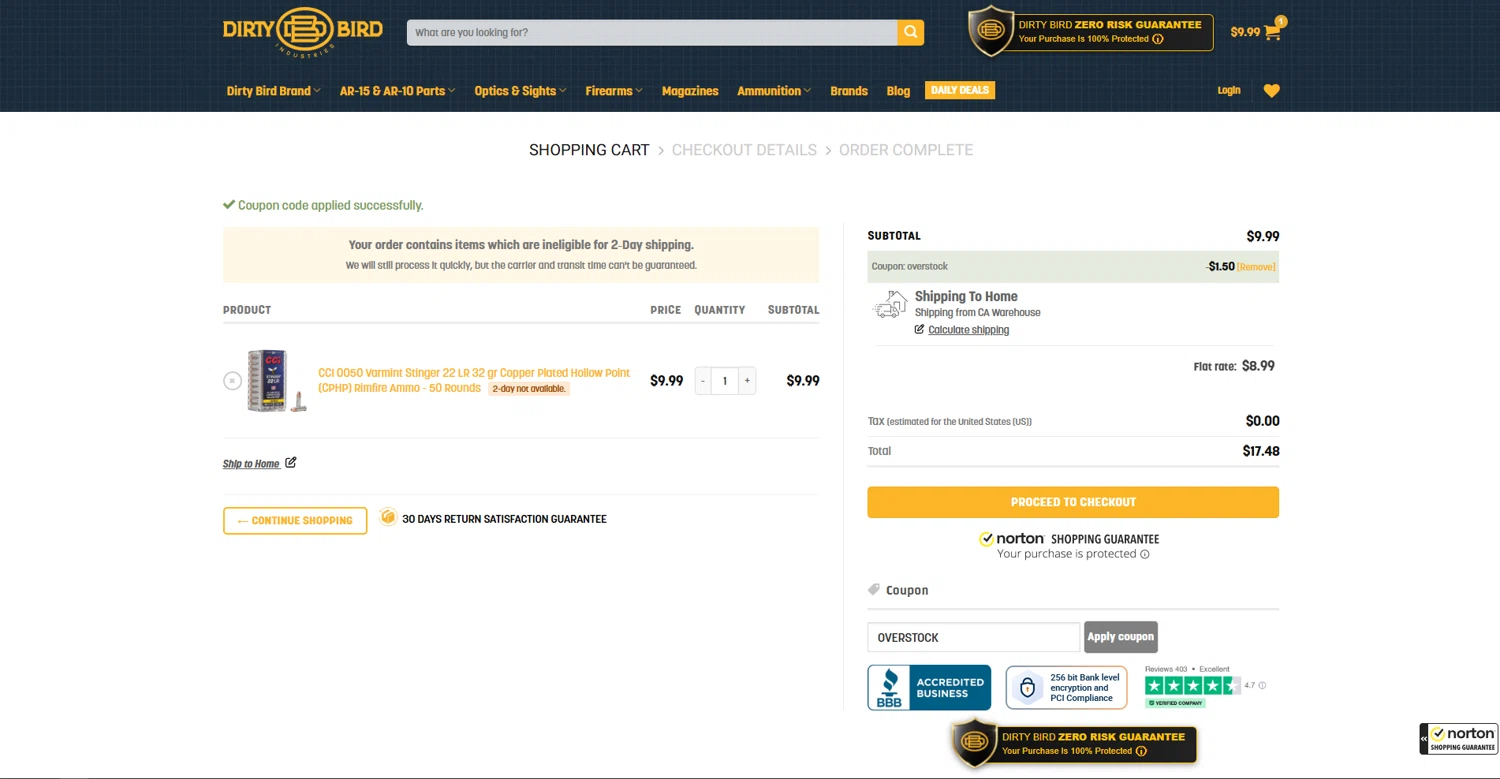This screenshot has width=1500, height=779.
Task: Click the 'Flat rate: $8.99' shipping text
Action: coord(1234,366)
